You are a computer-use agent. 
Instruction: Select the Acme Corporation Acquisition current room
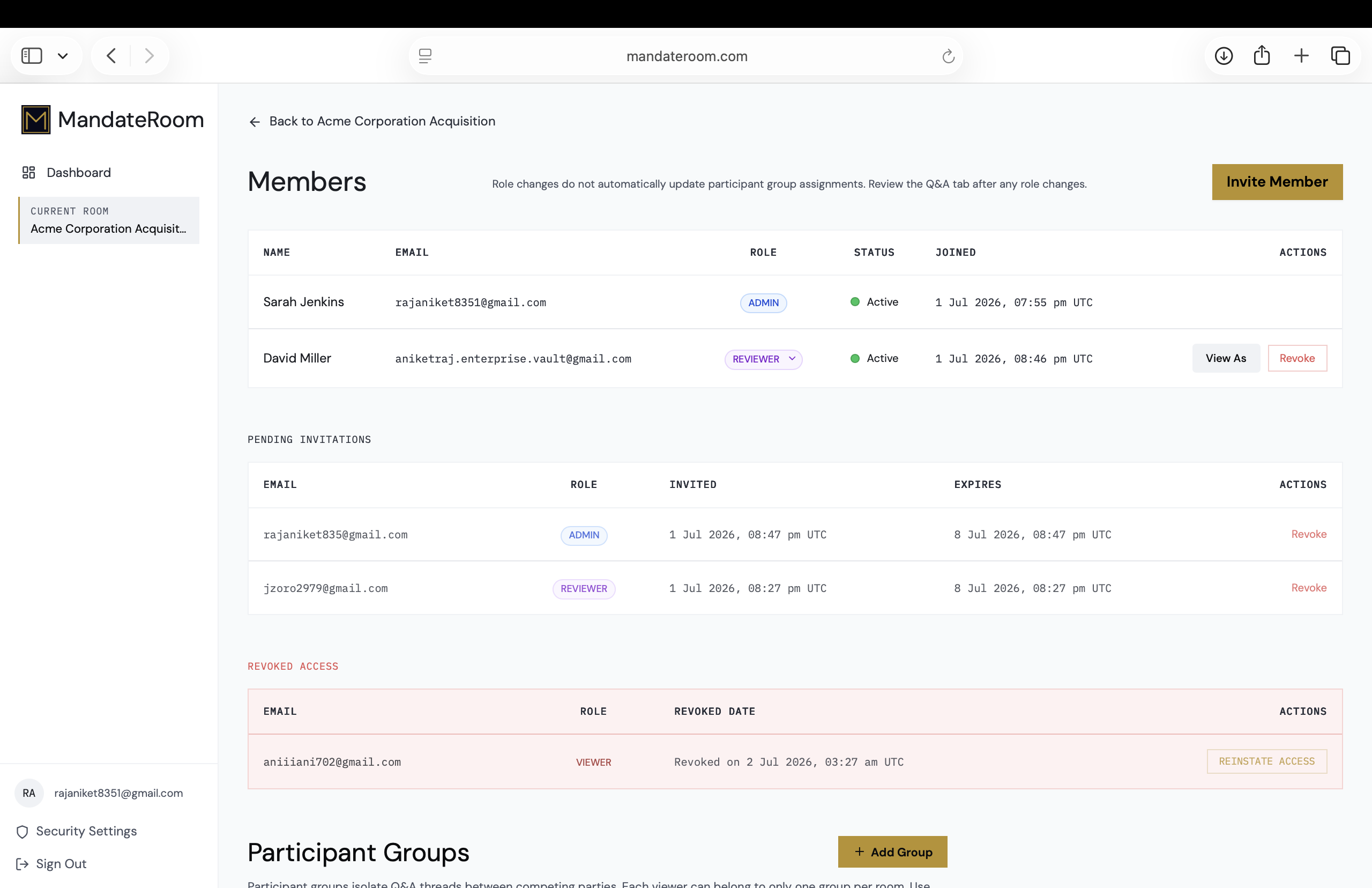109,220
